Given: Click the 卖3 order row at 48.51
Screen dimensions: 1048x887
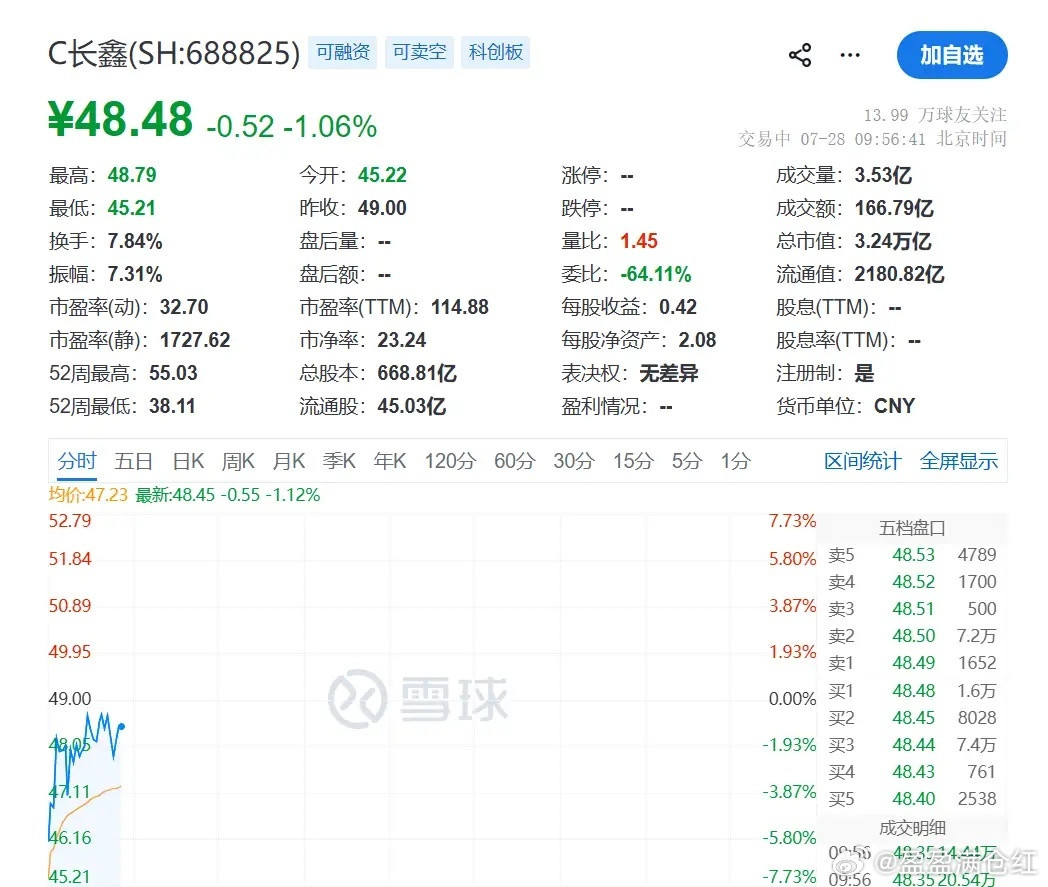Looking at the screenshot, I should click(912, 609).
